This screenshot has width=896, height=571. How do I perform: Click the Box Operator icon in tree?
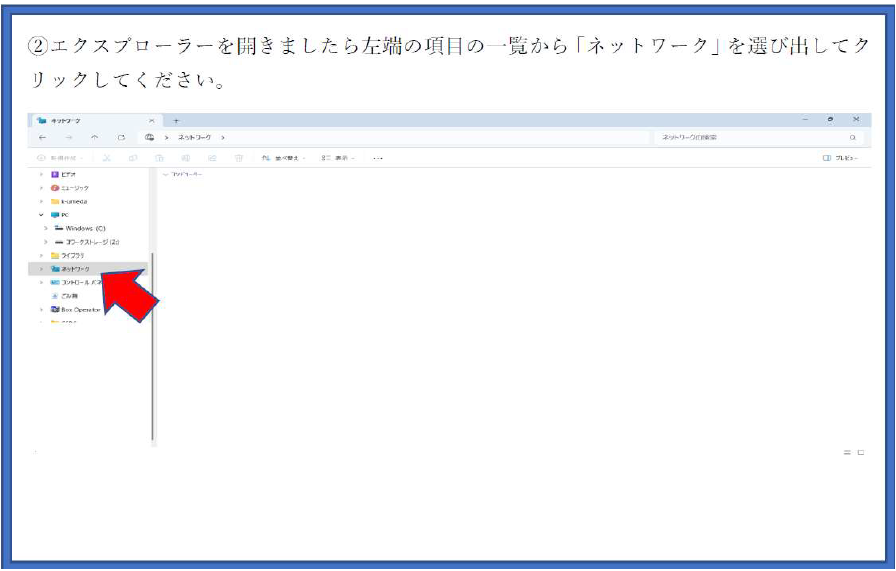[x=55, y=310]
